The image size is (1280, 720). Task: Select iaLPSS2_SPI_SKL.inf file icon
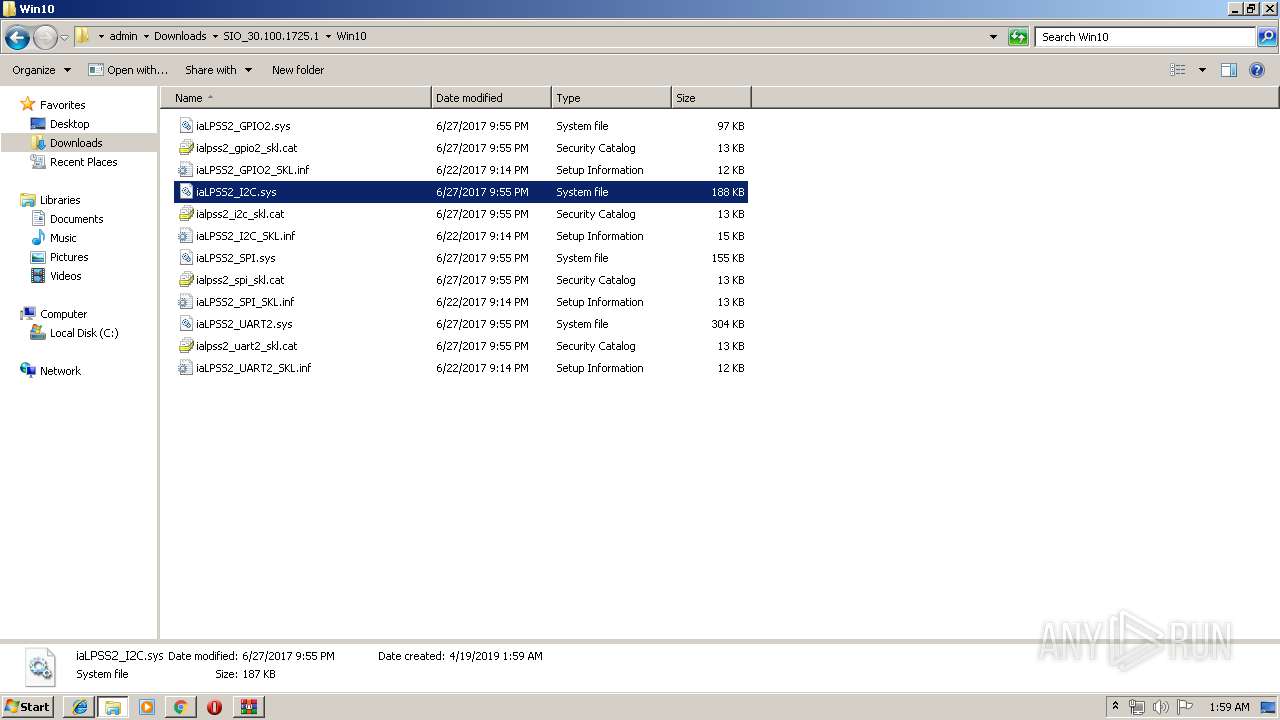pyautogui.click(x=185, y=302)
